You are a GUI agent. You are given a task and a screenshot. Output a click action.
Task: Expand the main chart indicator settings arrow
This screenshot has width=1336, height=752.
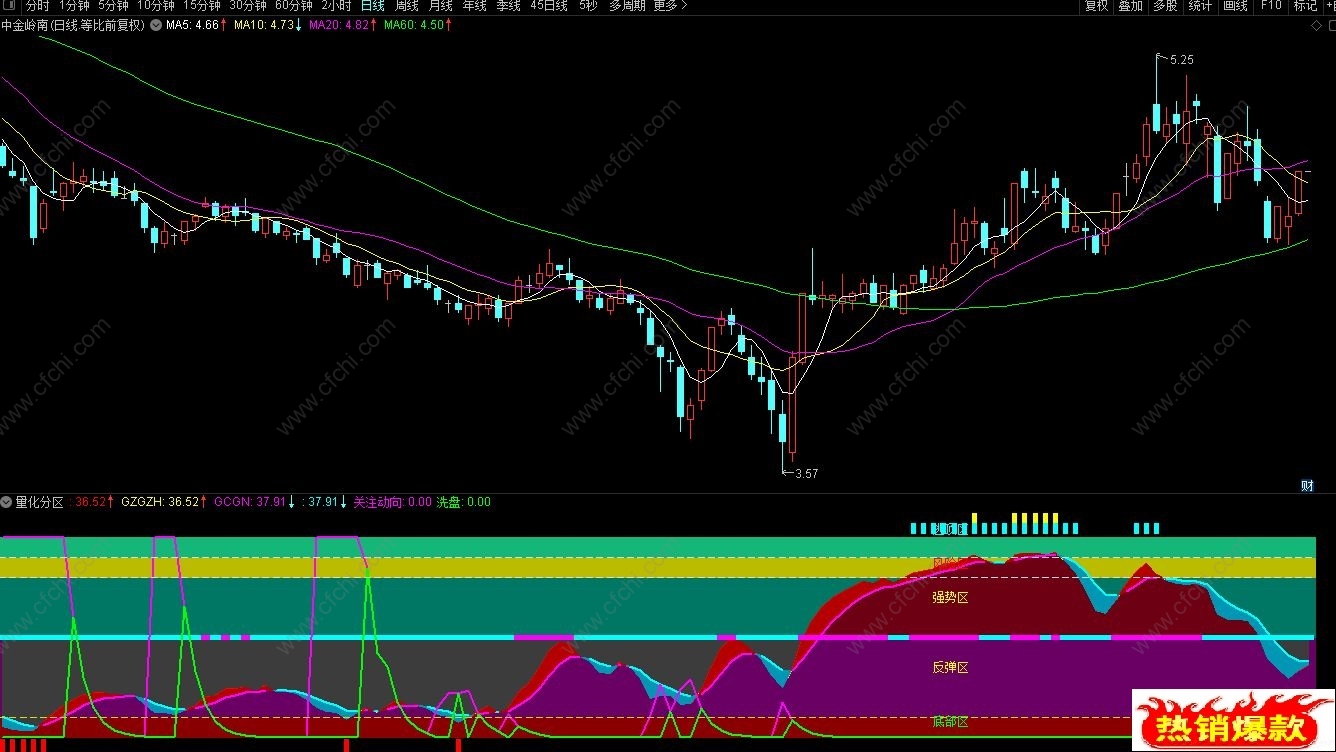click(156, 25)
